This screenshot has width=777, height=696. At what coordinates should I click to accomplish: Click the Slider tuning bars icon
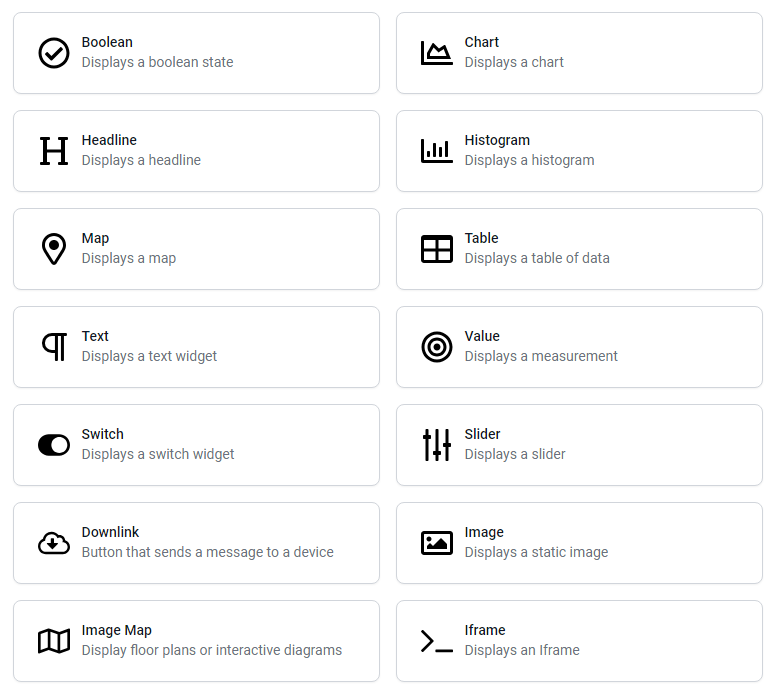437,445
